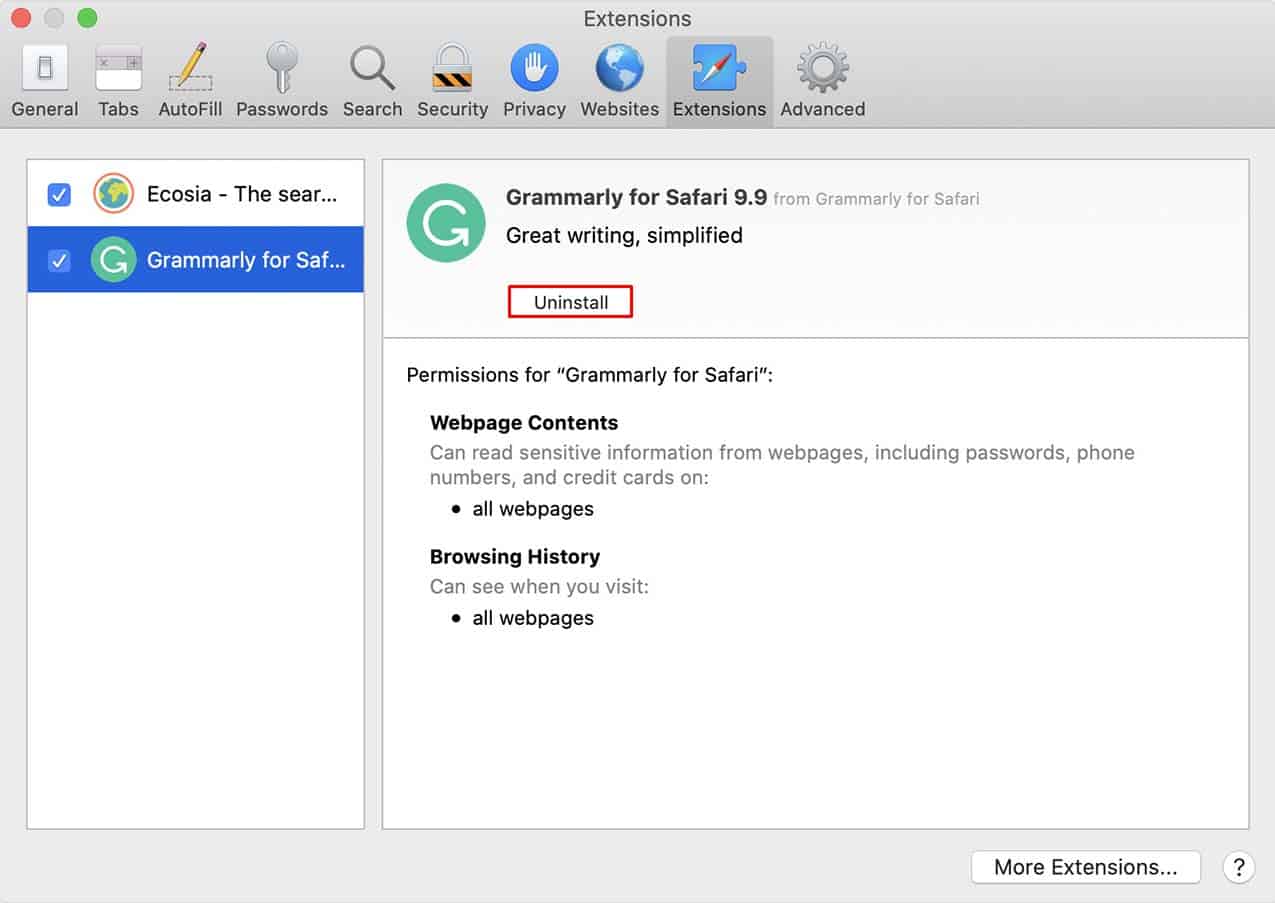Open the General preferences icon
The height and width of the screenshot is (903, 1275).
point(44,68)
